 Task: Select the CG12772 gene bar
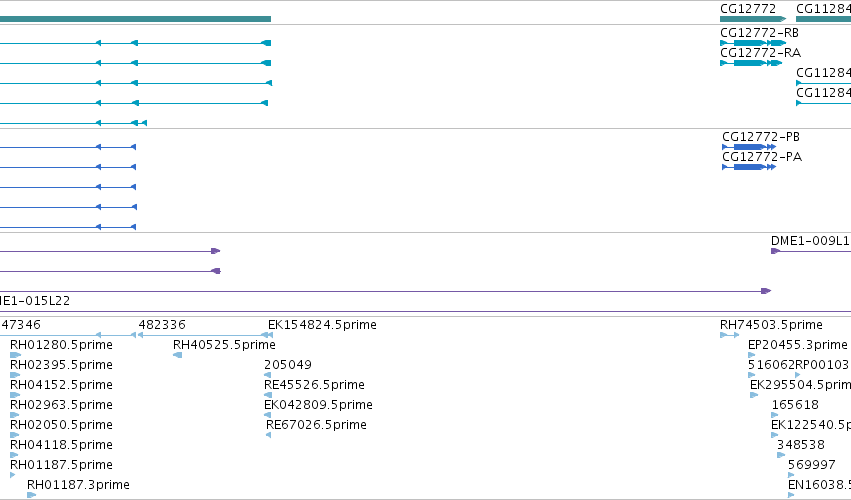(x=753, y=19)
